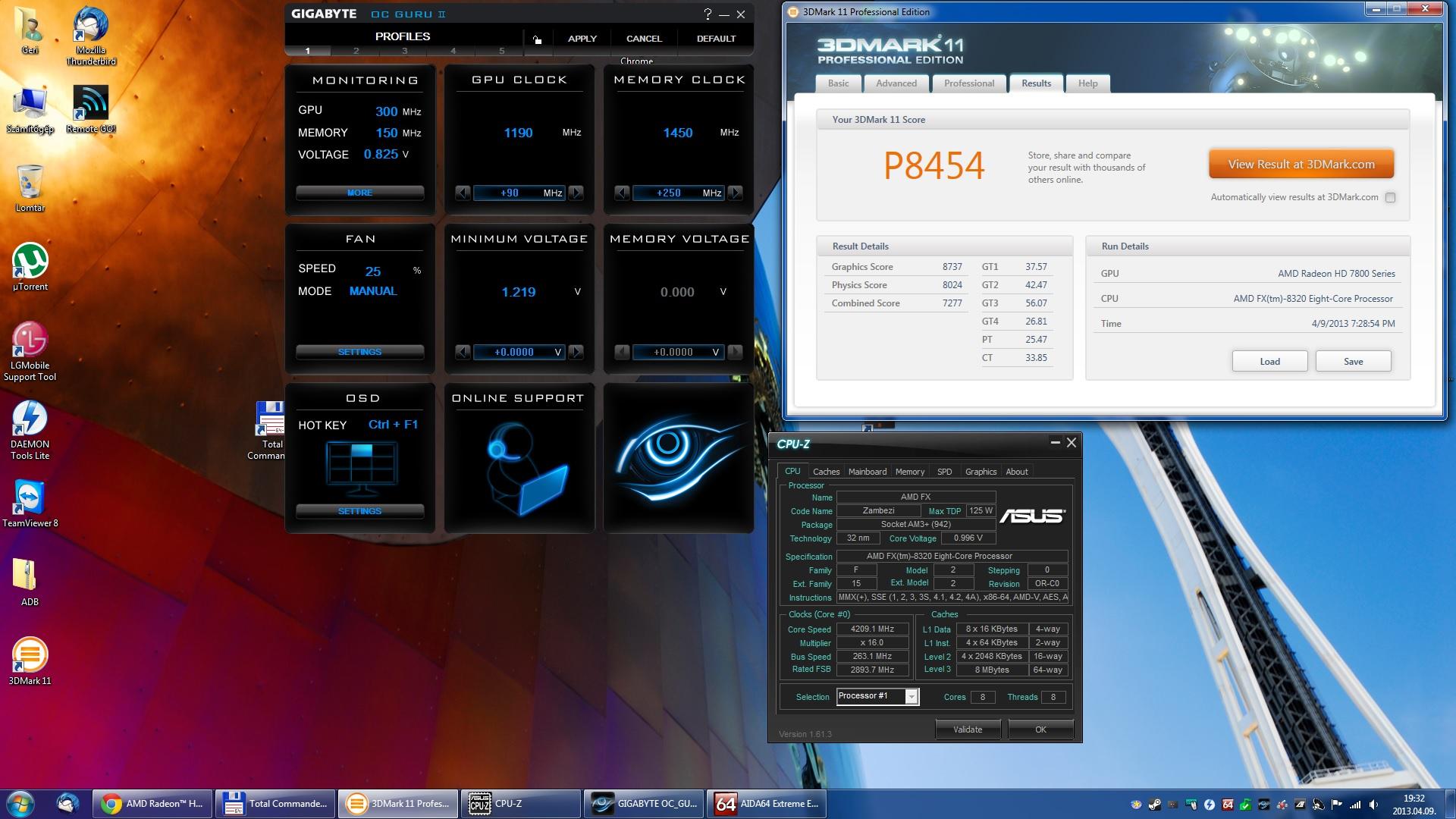Open the µTorrent desktop icon

pos(30,267)
